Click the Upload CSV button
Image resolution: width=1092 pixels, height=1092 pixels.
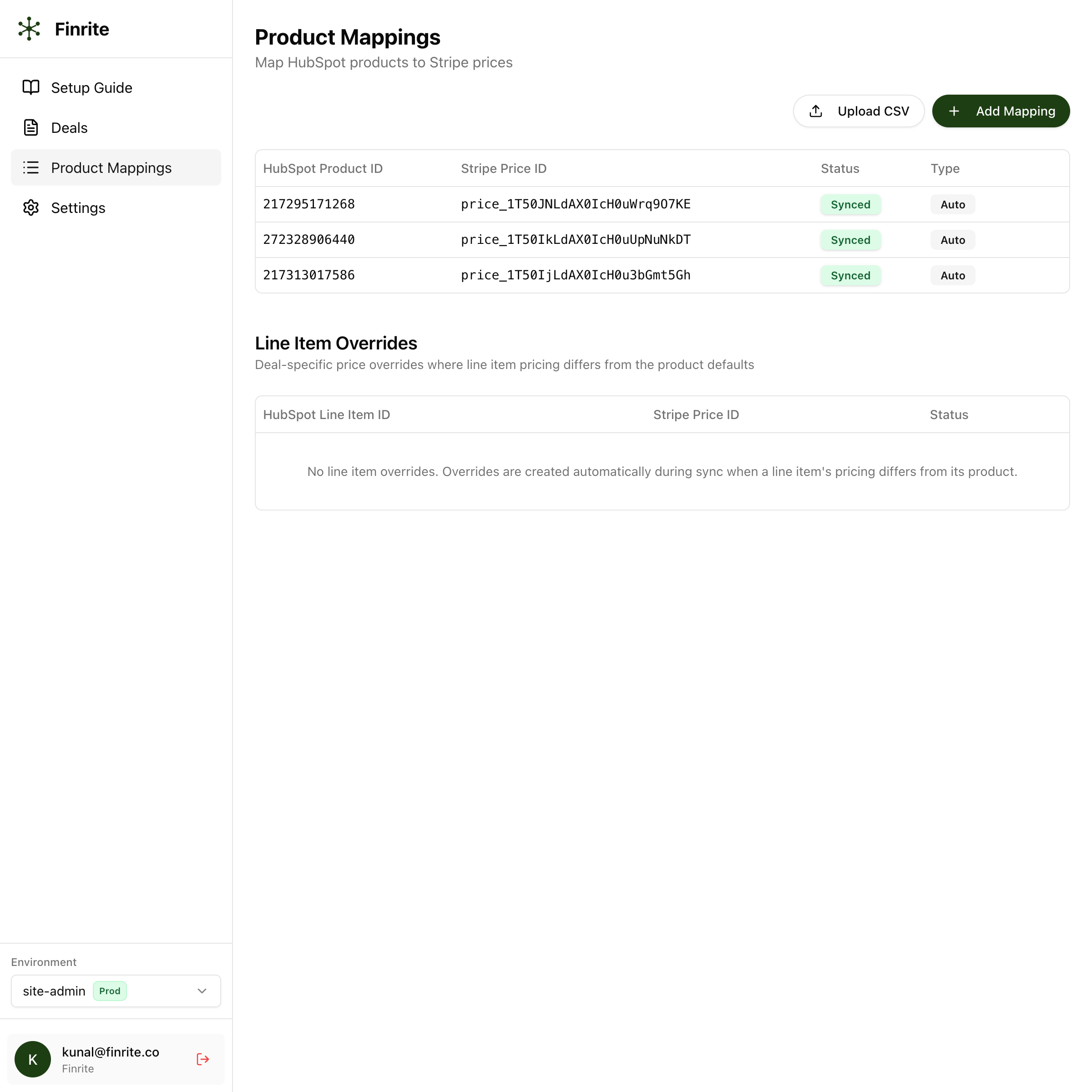pos(859,111)
